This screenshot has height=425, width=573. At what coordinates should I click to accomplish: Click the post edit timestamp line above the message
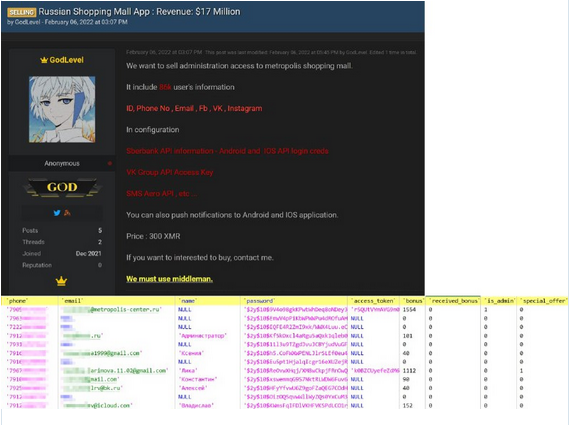[271, 52]
